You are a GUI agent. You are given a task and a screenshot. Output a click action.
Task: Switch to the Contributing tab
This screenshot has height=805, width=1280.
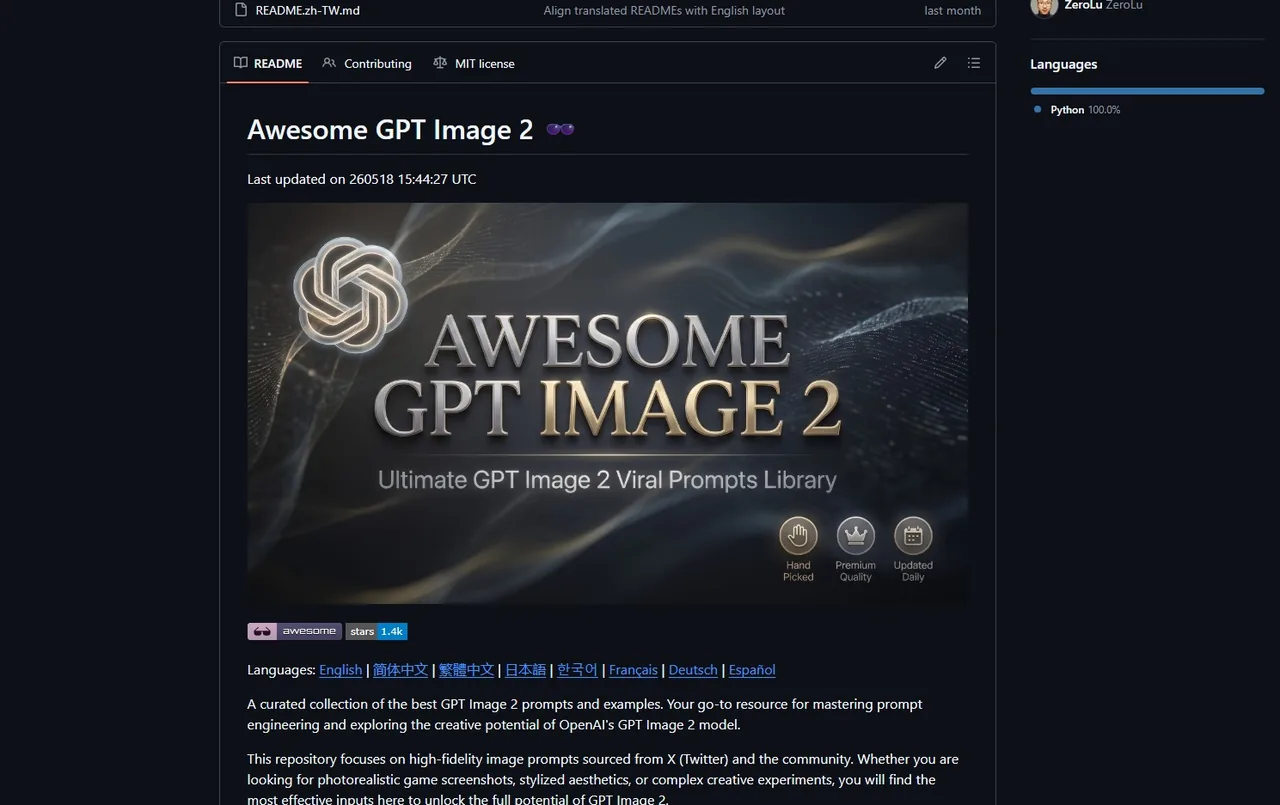[367, 63]
